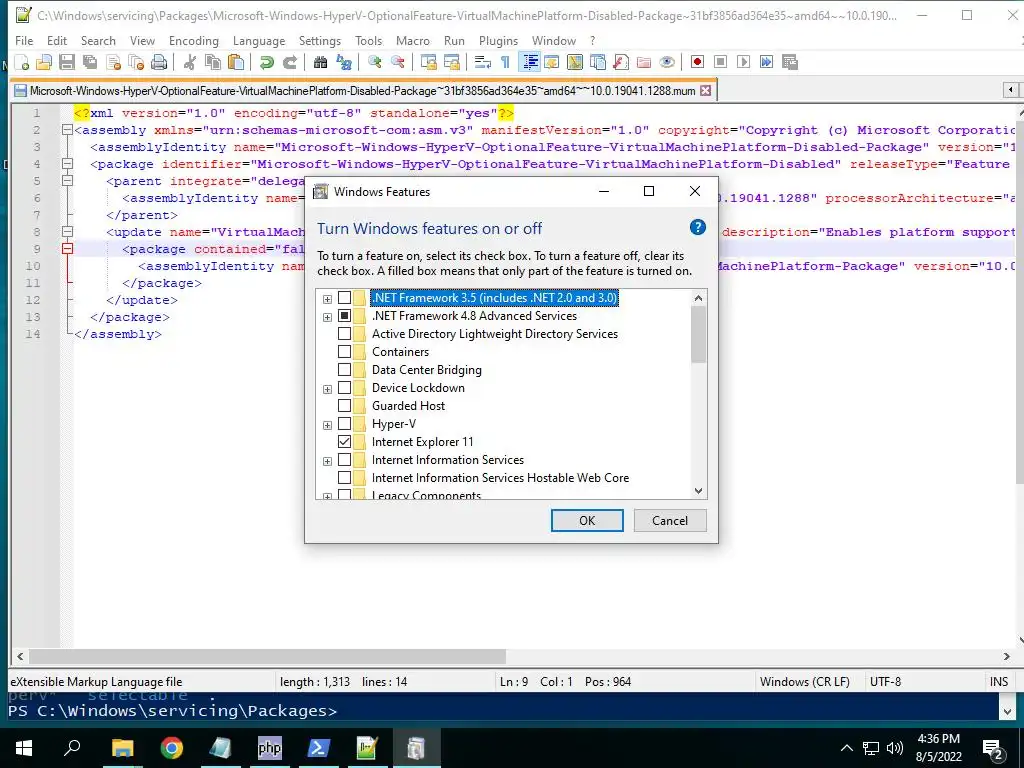Undo with the green arrow icon
The image size is (1024, 768).
(266, 62)
